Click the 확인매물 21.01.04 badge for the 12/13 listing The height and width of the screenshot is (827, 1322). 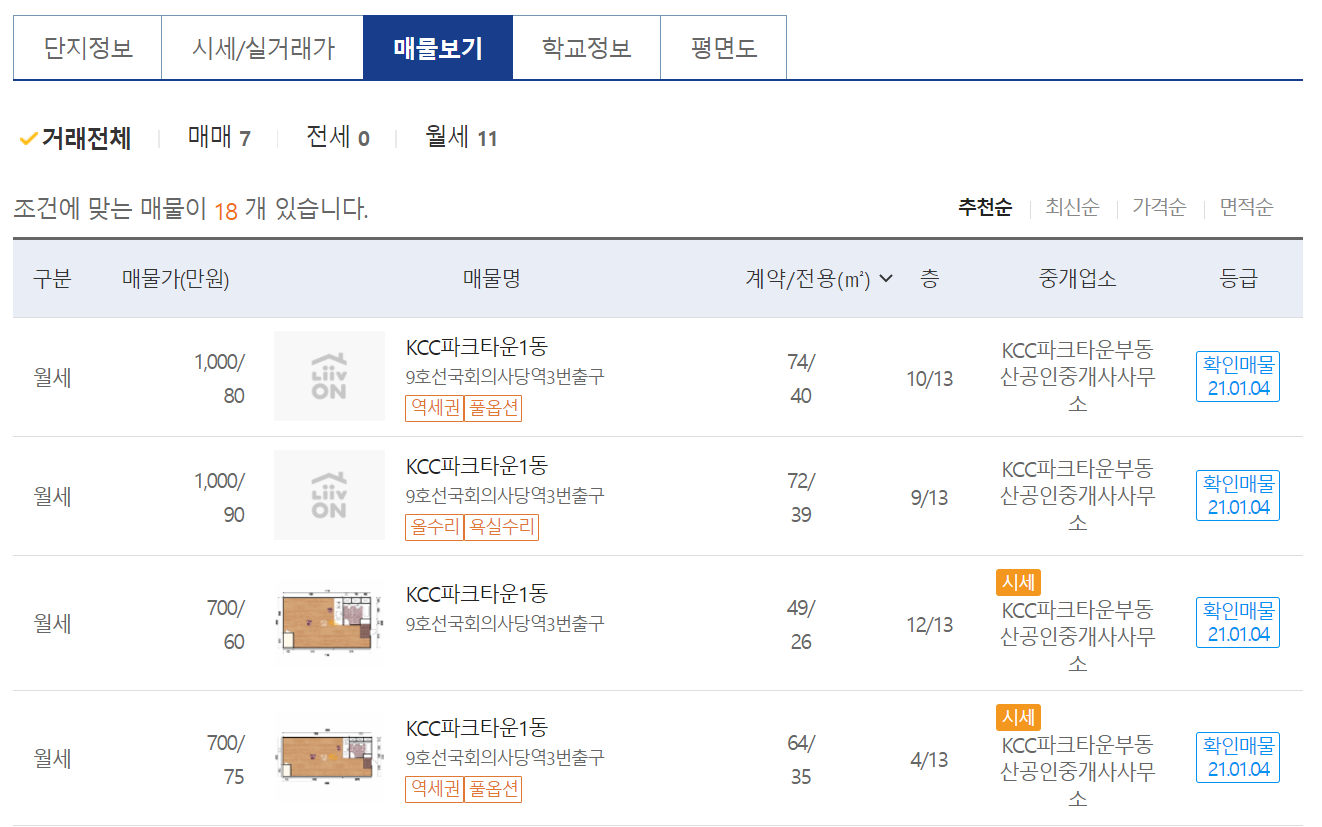click(x=1238, y=622)
